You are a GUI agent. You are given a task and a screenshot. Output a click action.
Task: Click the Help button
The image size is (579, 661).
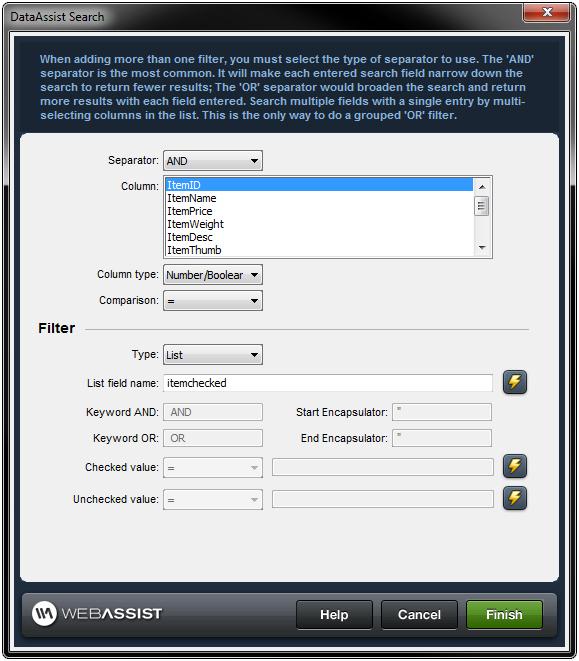(x=334, y=615)
